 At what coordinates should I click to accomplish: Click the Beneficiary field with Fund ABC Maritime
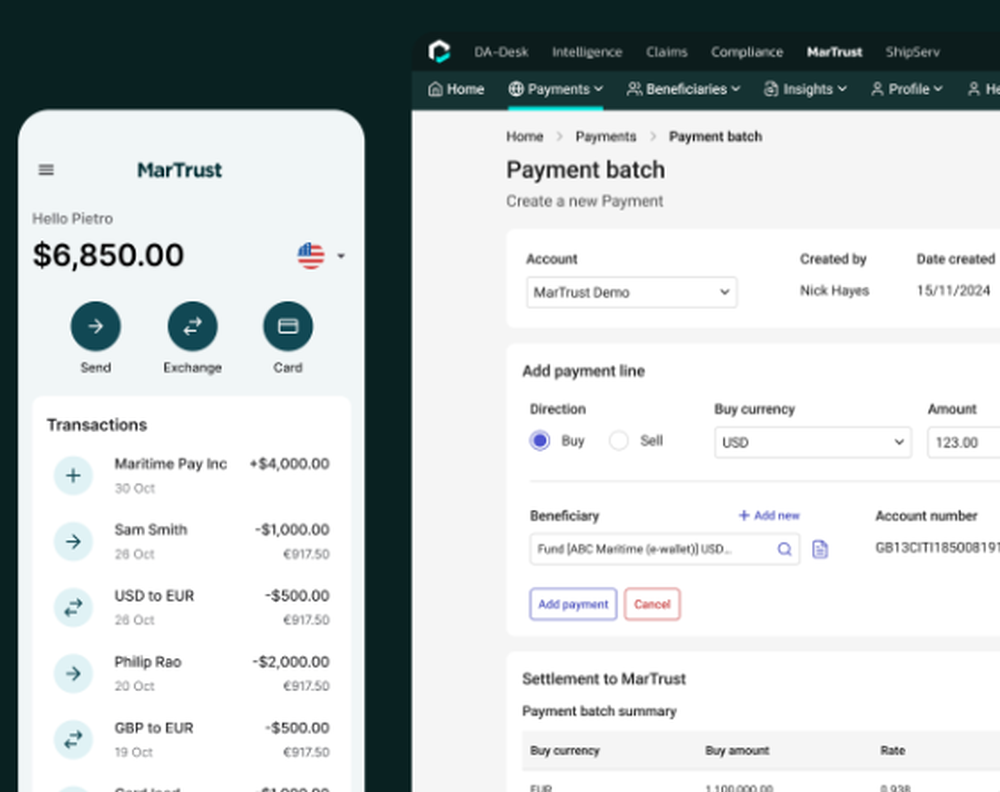665,549
